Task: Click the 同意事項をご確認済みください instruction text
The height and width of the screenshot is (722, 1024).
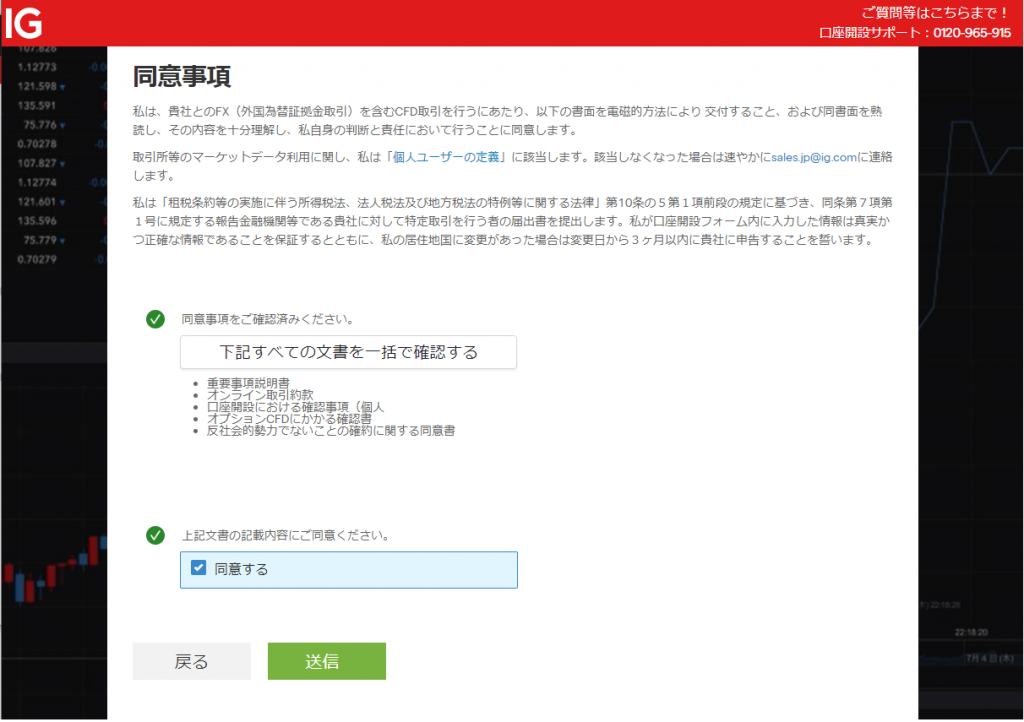Action: point(268,319)
